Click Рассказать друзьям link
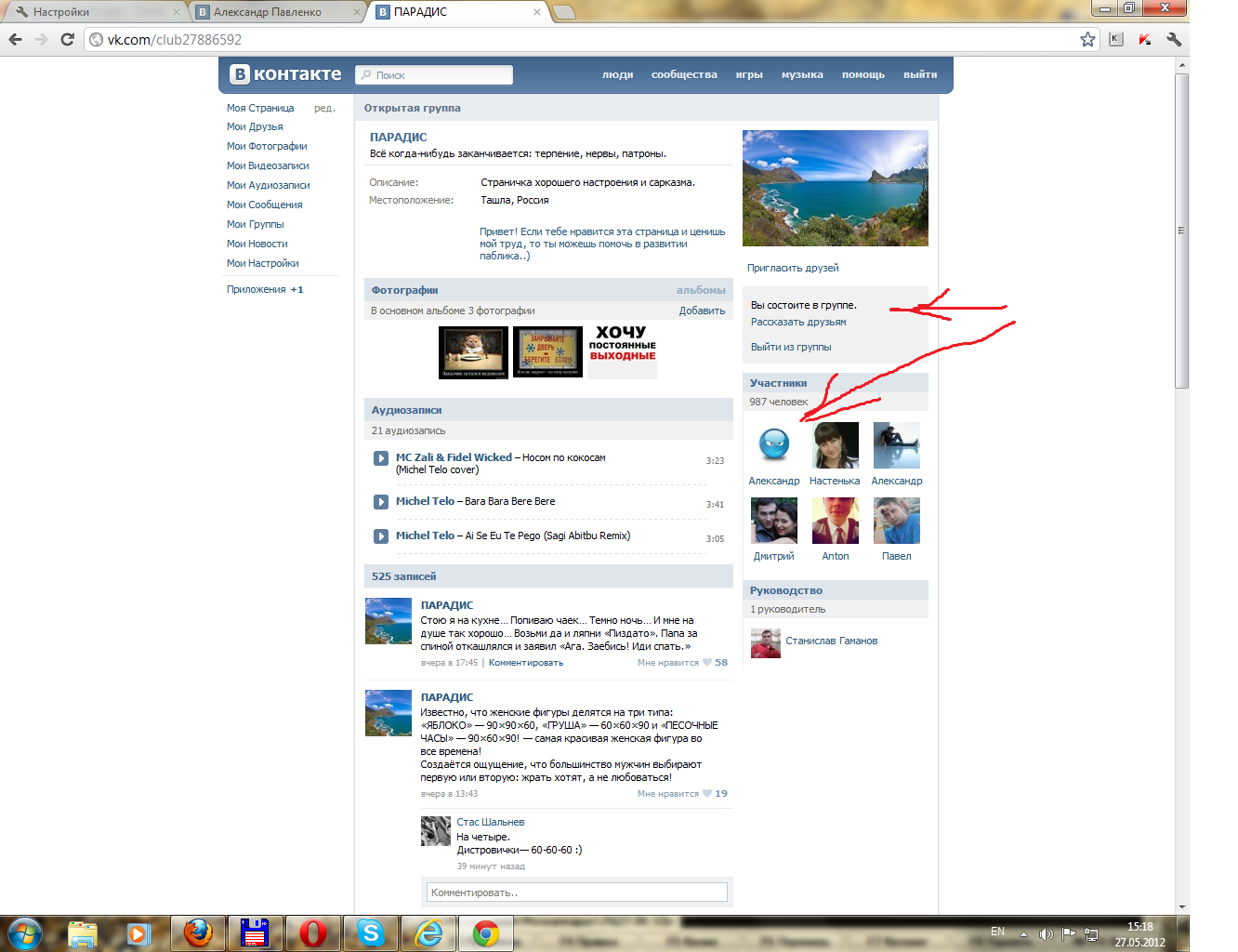This screenshot has height=952, width=1238. [798, 322]
